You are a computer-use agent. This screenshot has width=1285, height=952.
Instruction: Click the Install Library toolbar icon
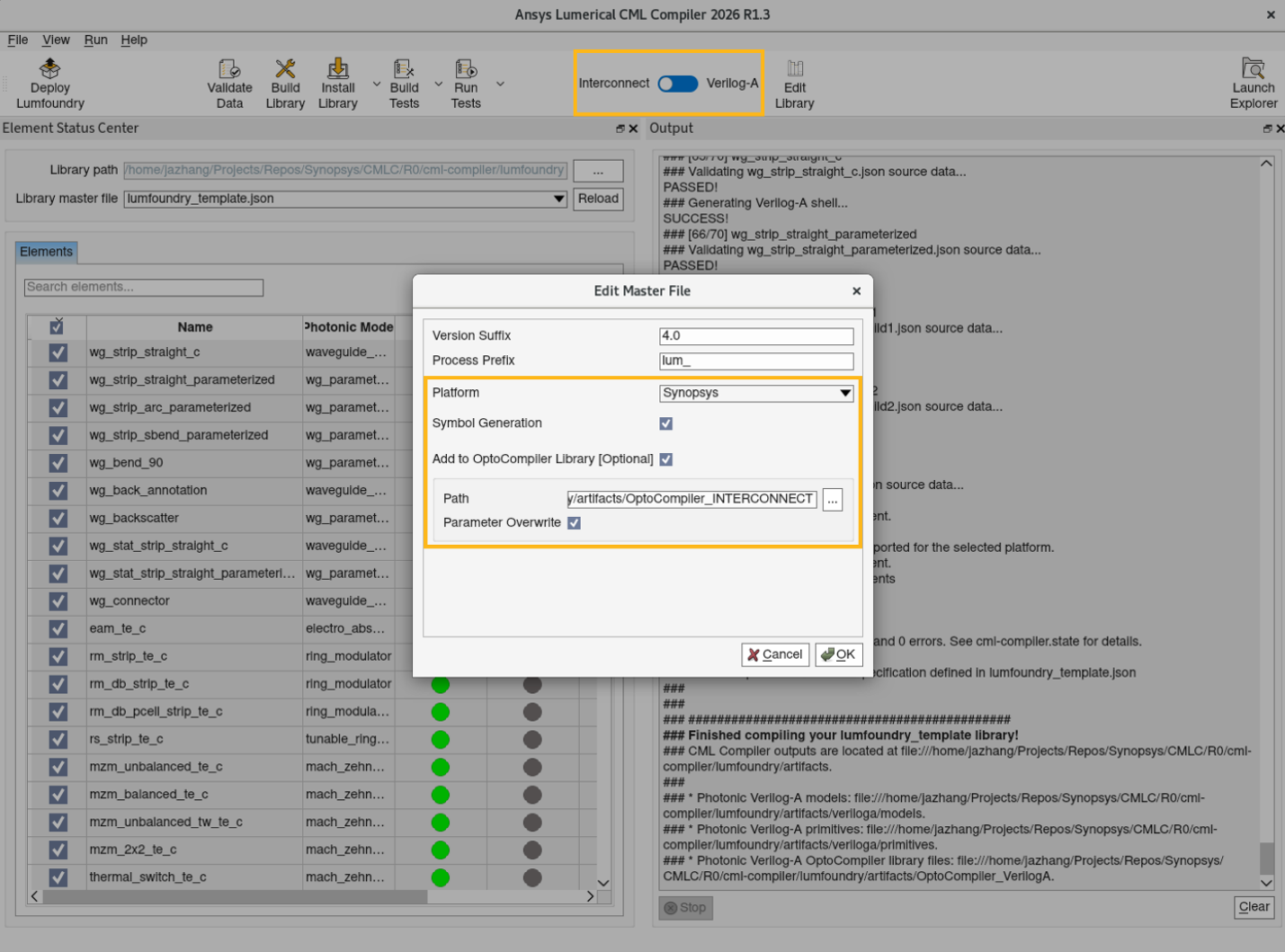(338, 84)
